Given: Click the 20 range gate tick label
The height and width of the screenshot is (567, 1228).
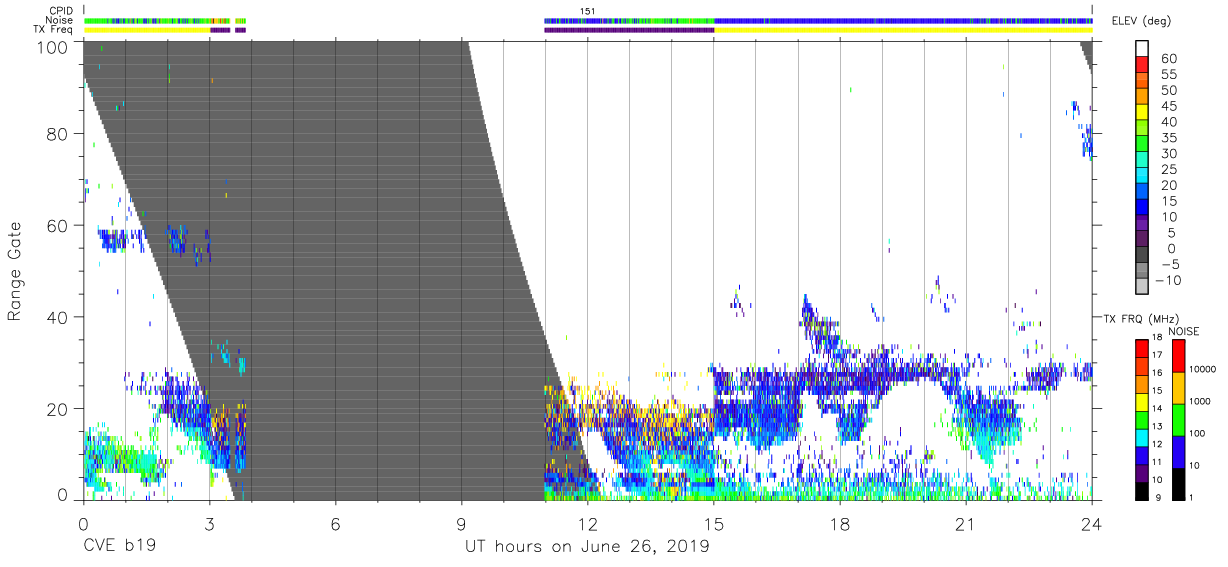Looking at the screenshot, I should [56, 408].
